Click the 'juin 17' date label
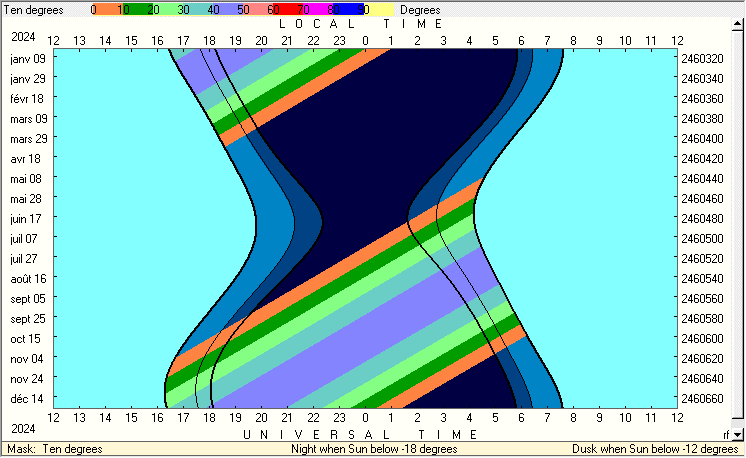Viewport: 746px width, 458px height. 26,219
